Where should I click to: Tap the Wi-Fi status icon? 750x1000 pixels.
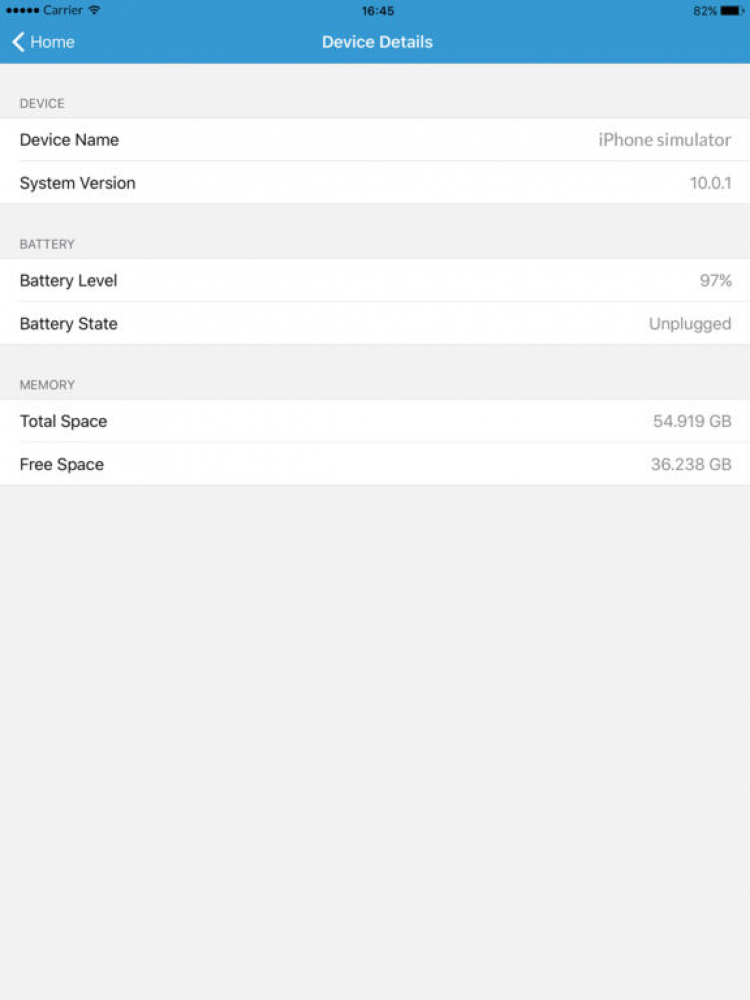pyautogui.click(x=94, y=10)
